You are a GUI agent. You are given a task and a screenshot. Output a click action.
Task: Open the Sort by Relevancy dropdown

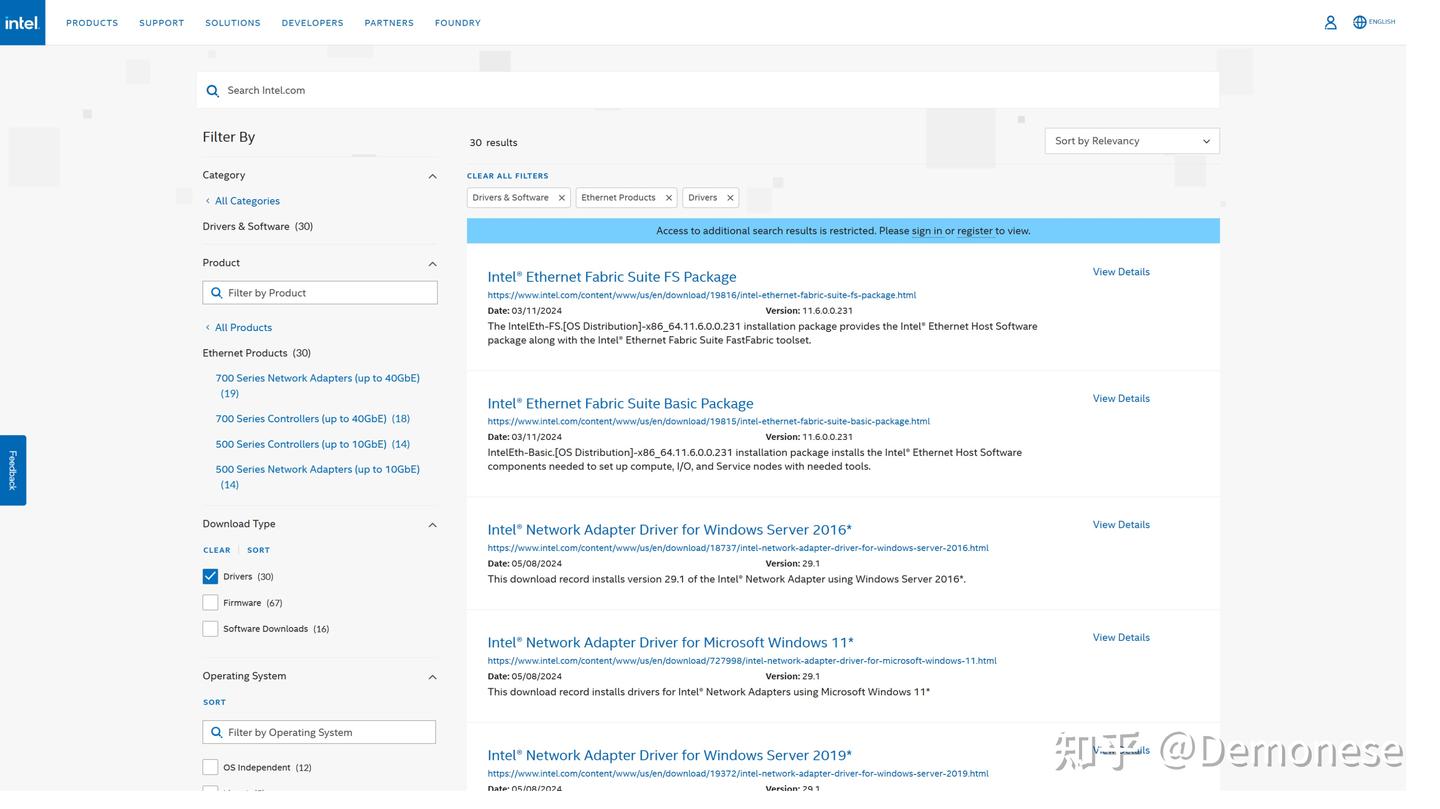[1132, 141]
